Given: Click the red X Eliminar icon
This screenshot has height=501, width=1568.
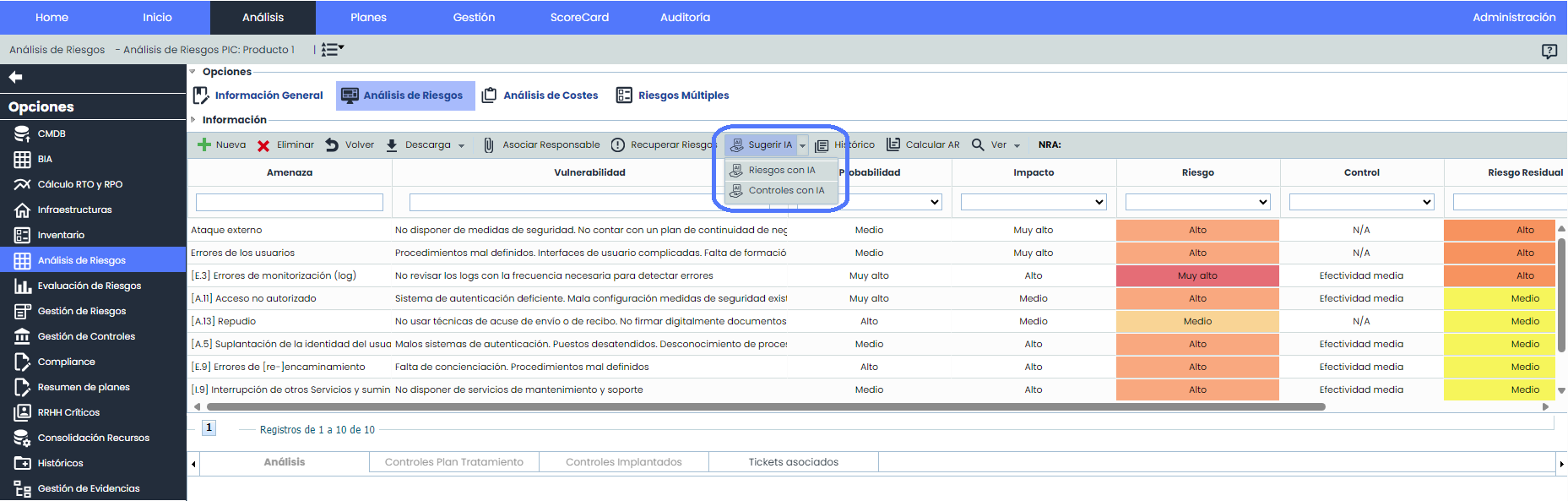Looking at the screenshot, I should (263, 145).
